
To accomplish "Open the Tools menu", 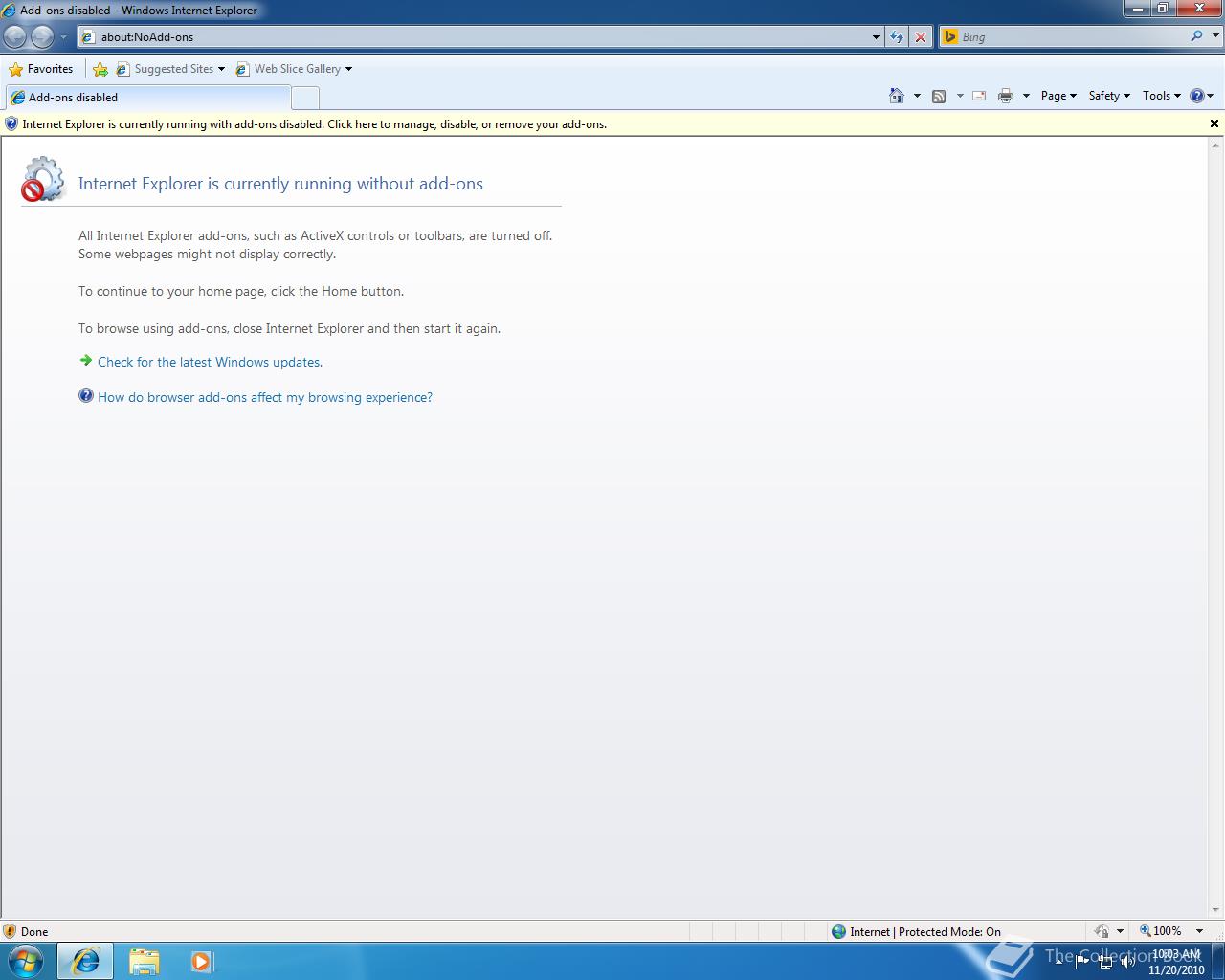I will click(x=1161, y=96).
